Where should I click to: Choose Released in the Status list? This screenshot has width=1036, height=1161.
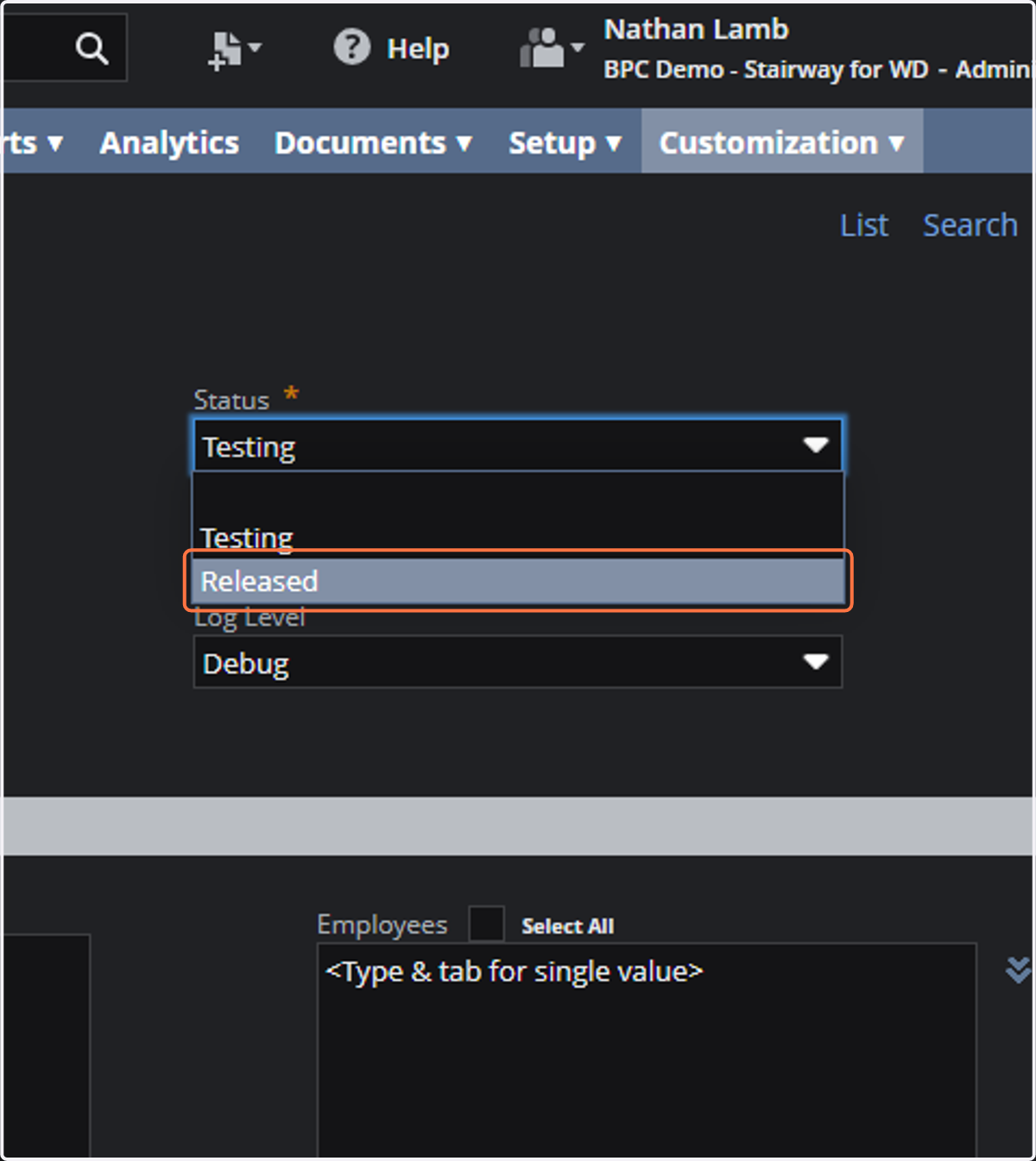click(x=517, y=581)
